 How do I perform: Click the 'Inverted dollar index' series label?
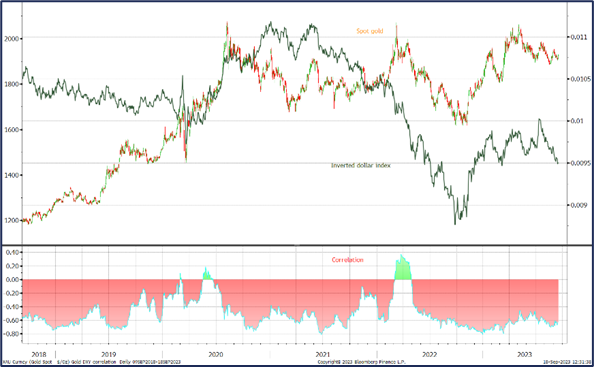(361, 166)
